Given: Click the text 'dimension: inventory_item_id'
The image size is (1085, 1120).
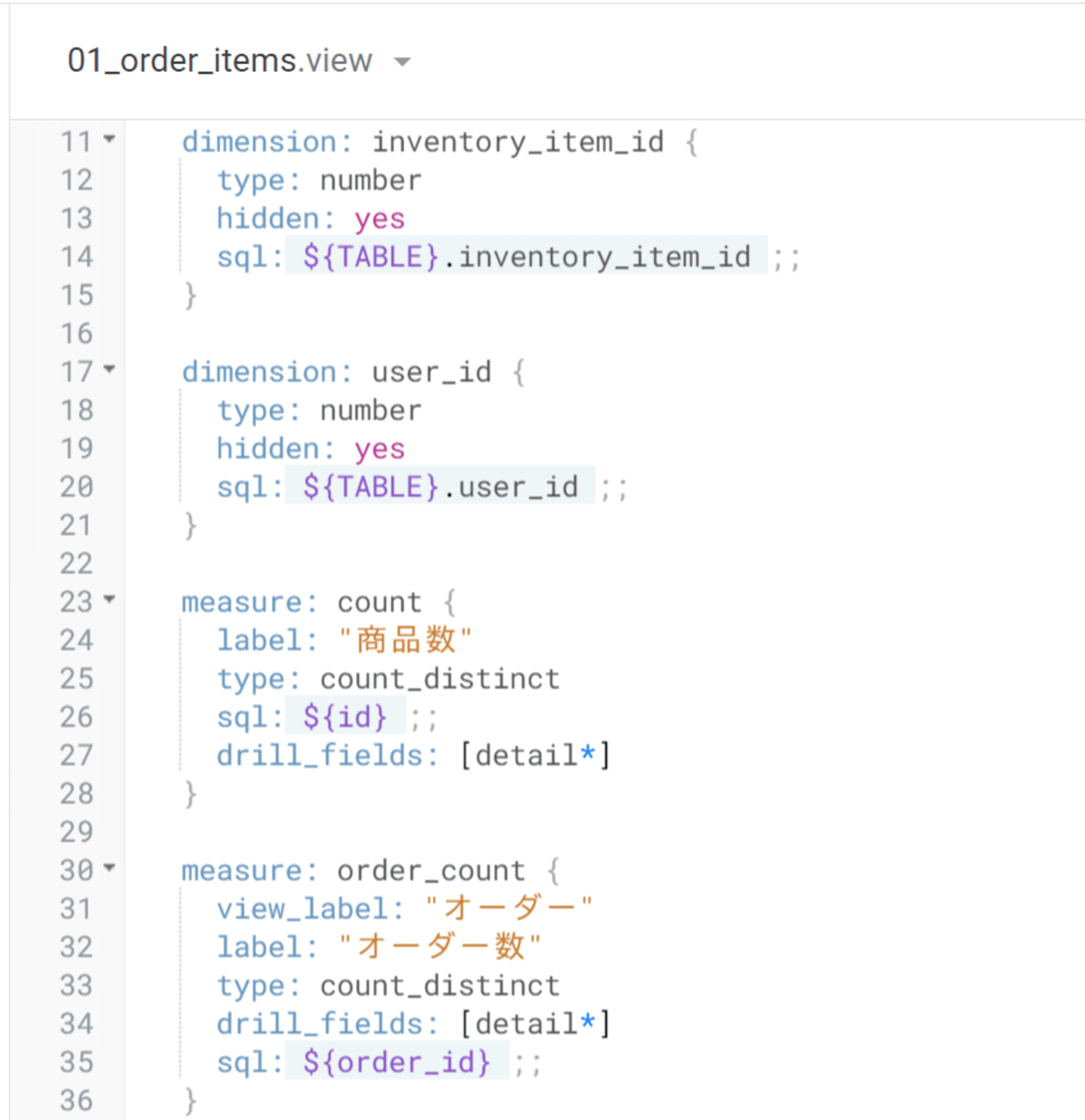Looking at the screenshot, I should pos(423,142).
